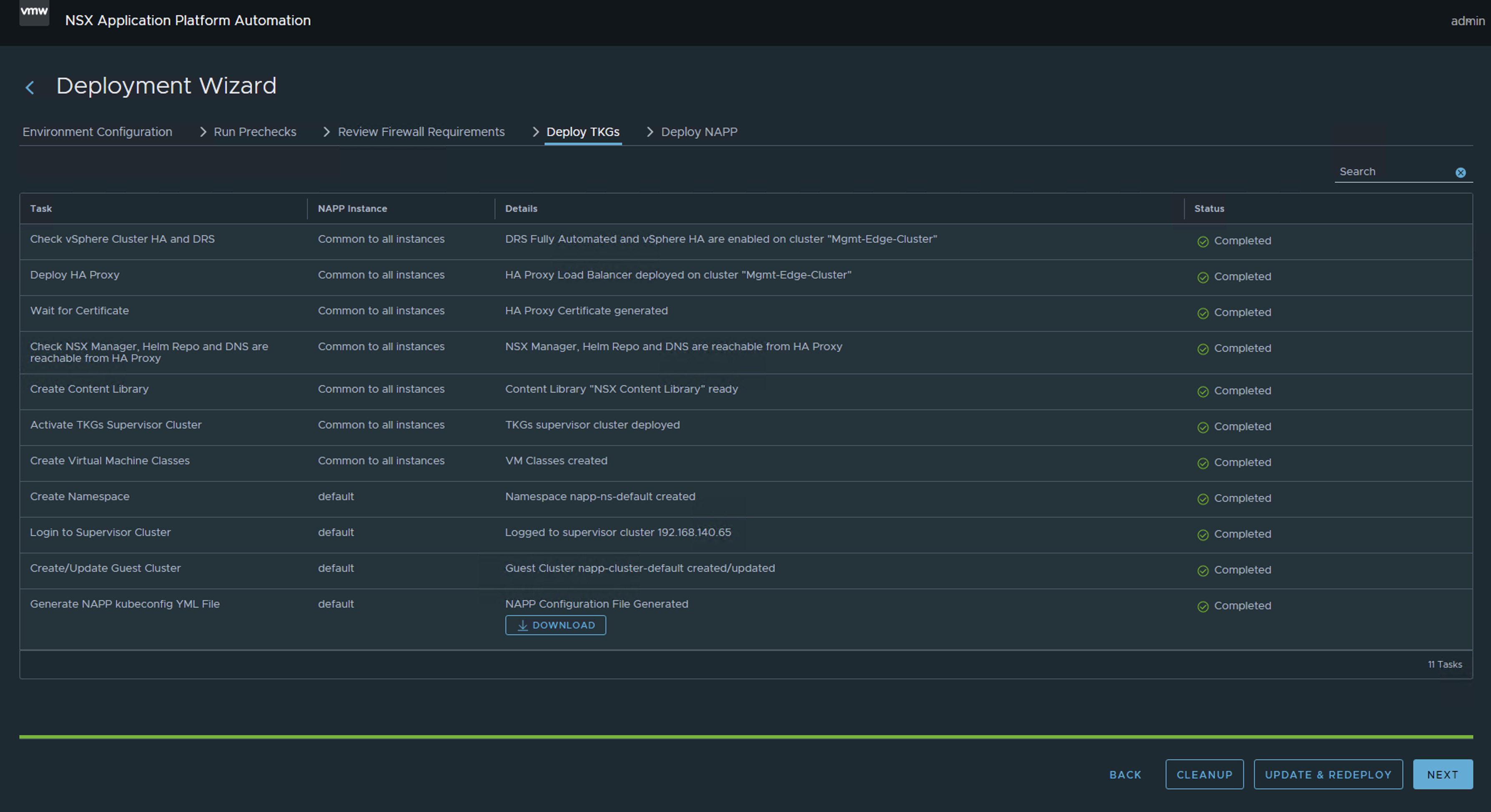Click the Completed check icon for Wait for Certificate
This screenshot has width=1491, height=812.
(1203, 313)
